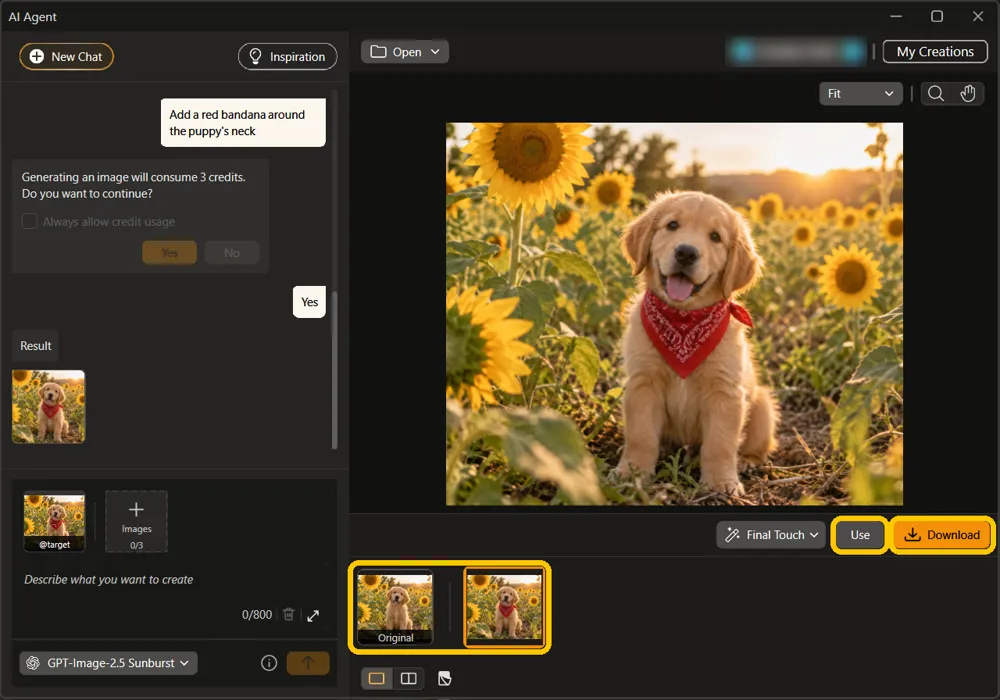
Task: Start a New Chat
Action: point(66,56)
